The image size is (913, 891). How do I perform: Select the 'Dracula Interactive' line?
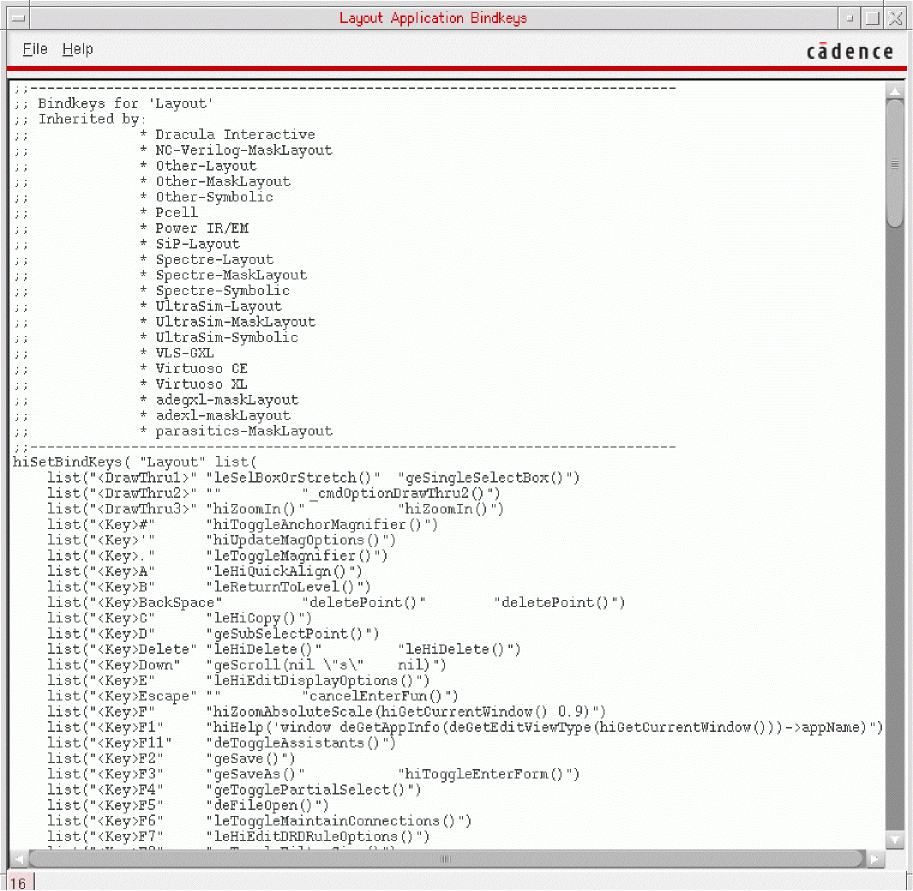pyautogui.click(x=228, y=135)
